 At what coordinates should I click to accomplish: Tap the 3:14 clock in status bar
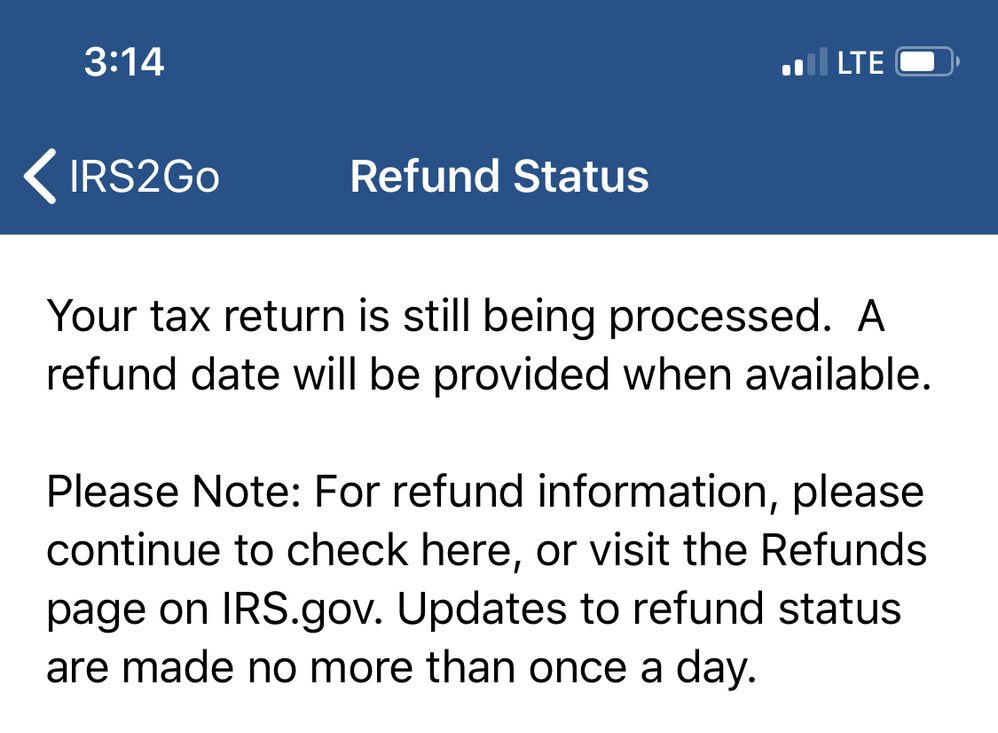(x=124, y=63)
